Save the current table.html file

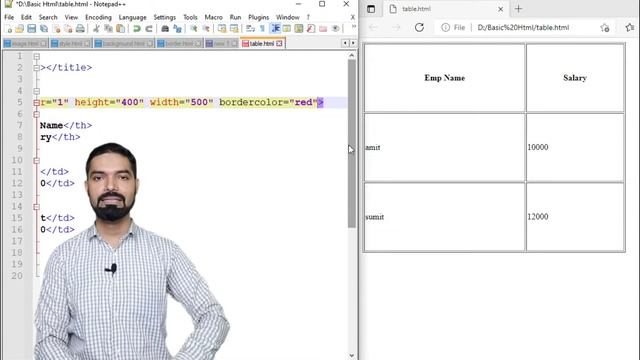click(x=31, y=29)
